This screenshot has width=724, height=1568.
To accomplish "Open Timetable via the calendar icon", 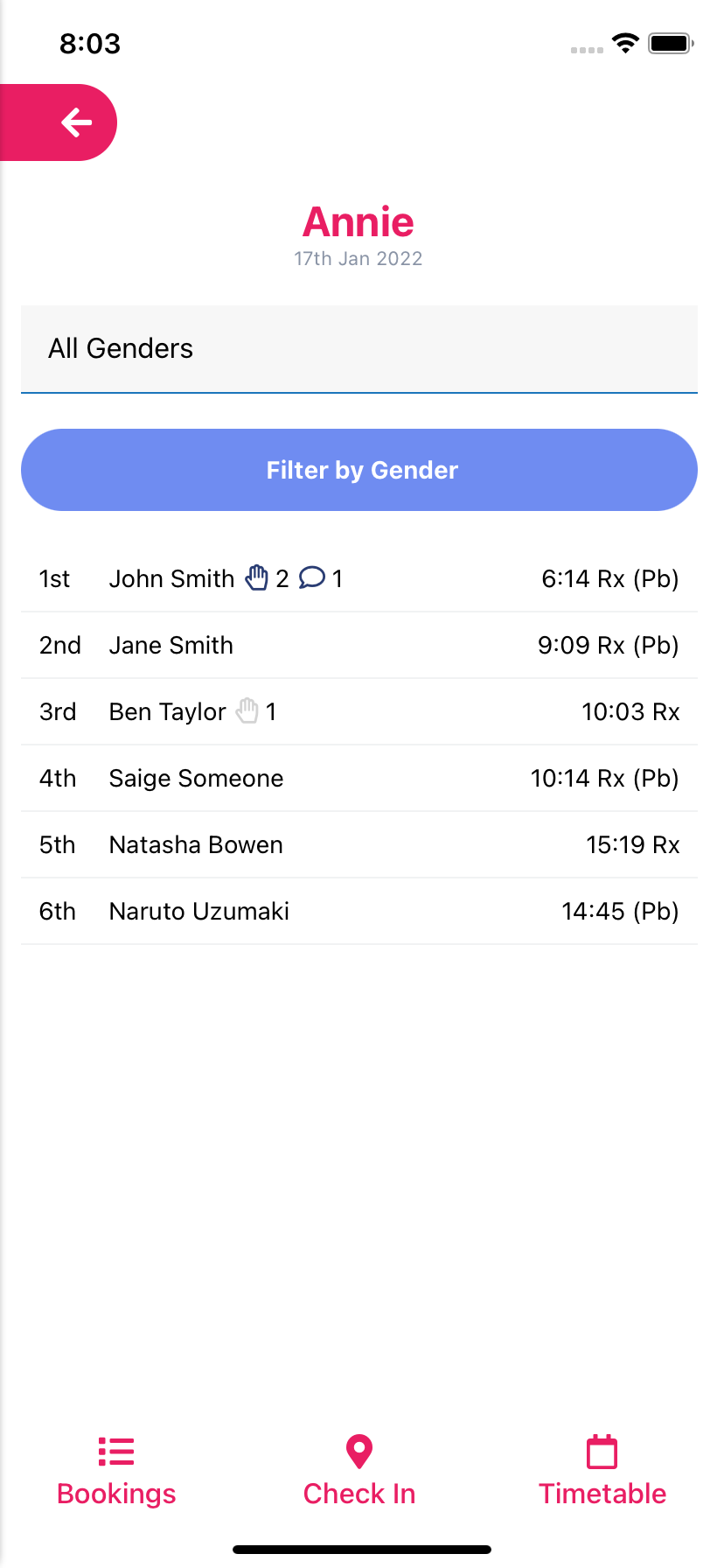I will [602, 1452].
